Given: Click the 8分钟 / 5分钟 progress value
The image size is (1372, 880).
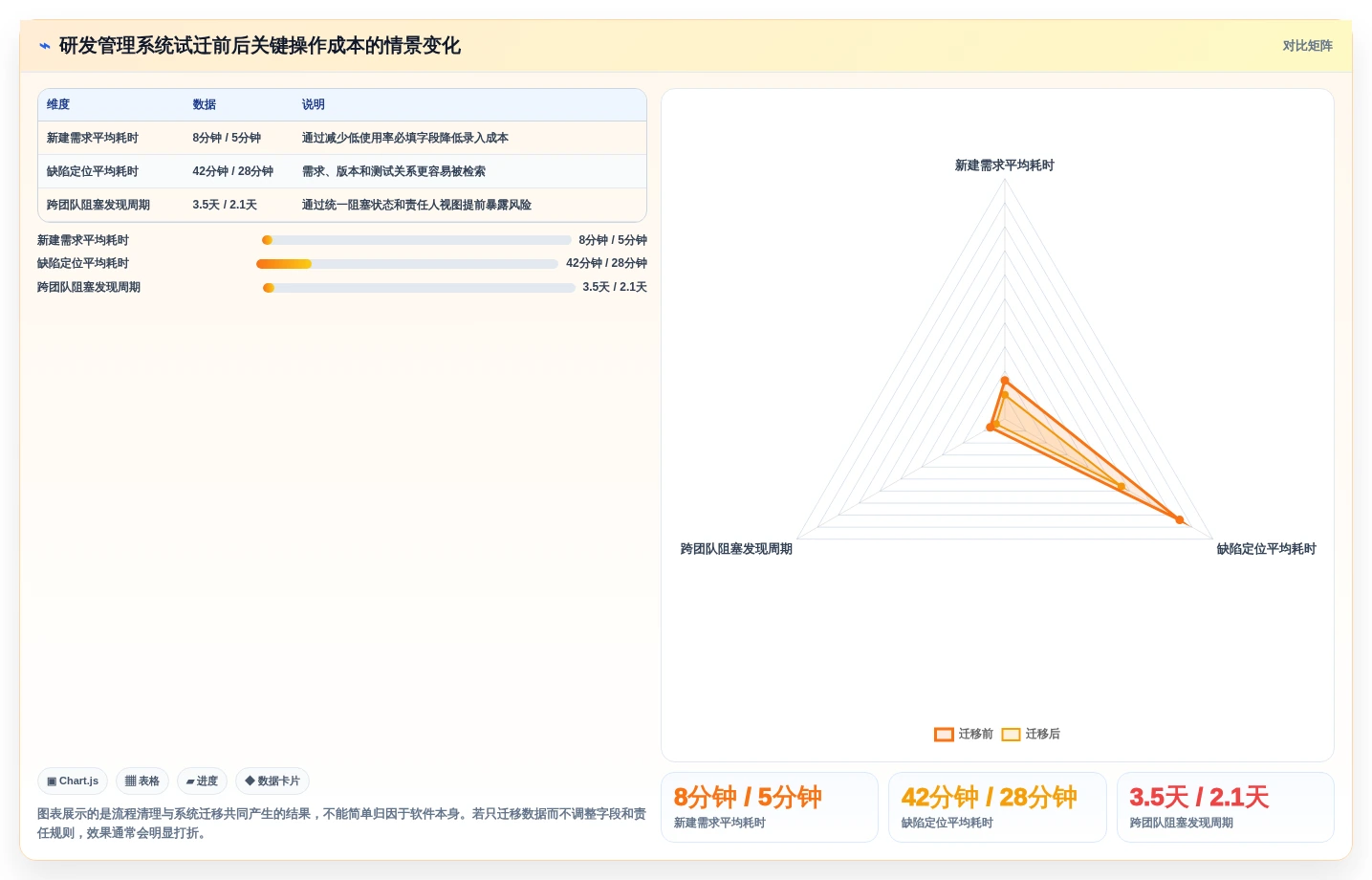Looking at the screenshot, I should 613,241.
